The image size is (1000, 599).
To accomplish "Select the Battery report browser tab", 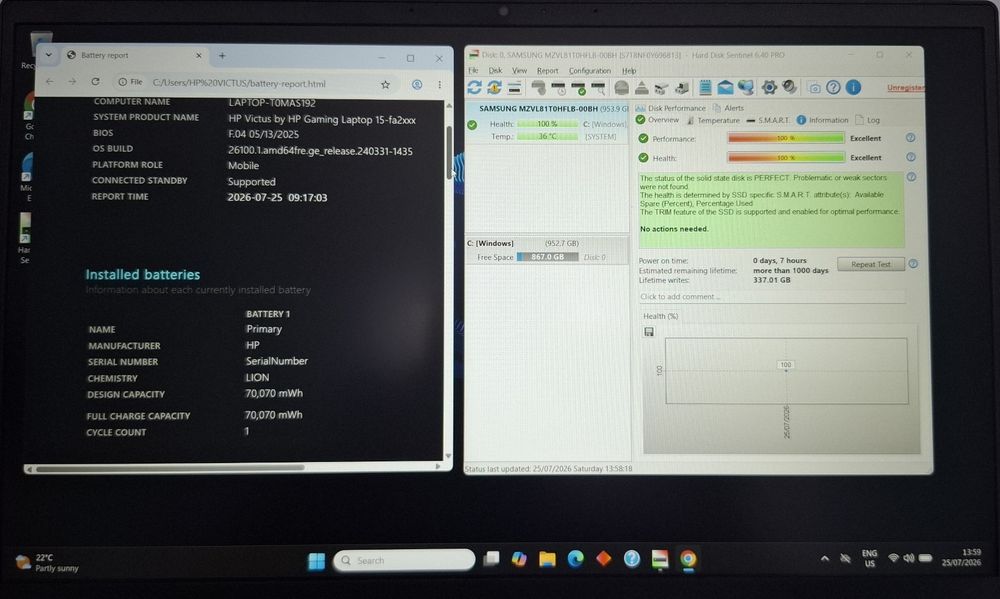I will pos(135,55).
